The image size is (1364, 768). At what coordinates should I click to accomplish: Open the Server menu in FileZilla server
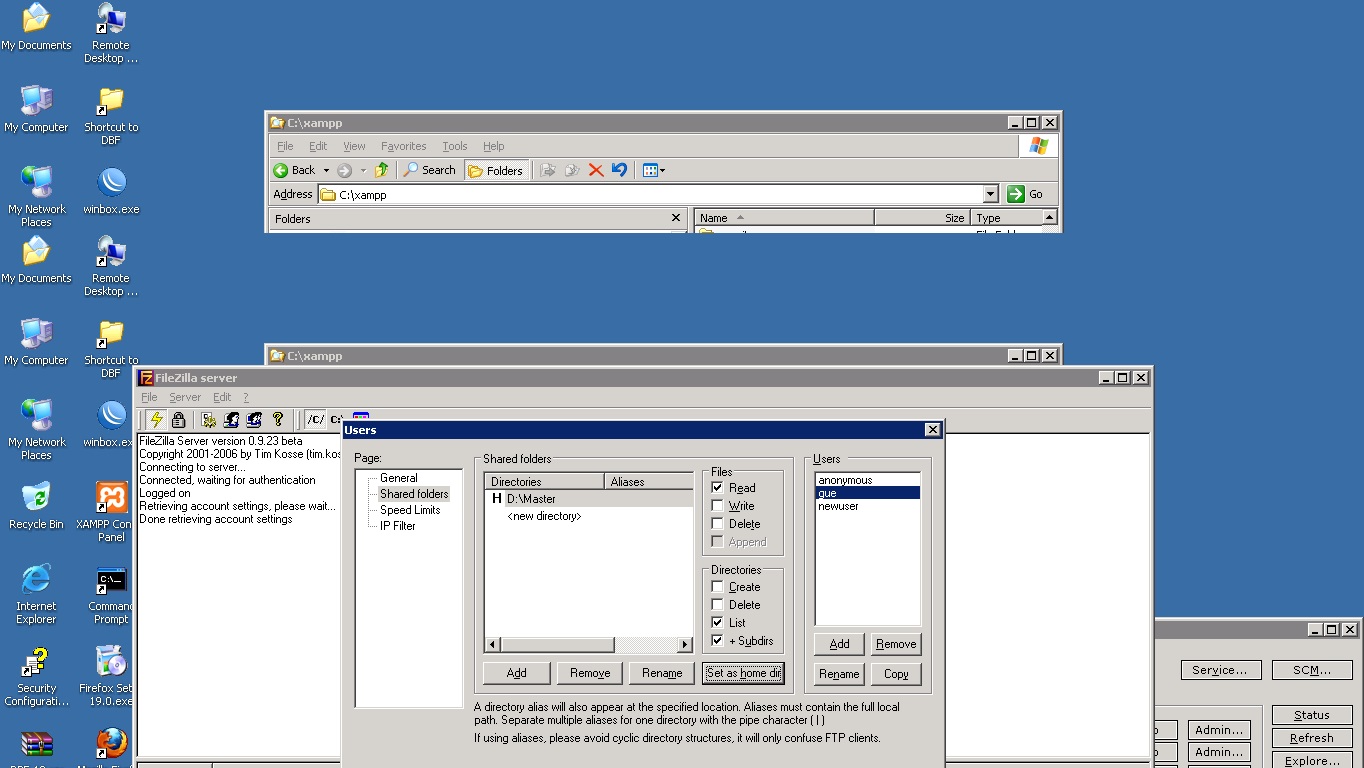tap(185, 397)
